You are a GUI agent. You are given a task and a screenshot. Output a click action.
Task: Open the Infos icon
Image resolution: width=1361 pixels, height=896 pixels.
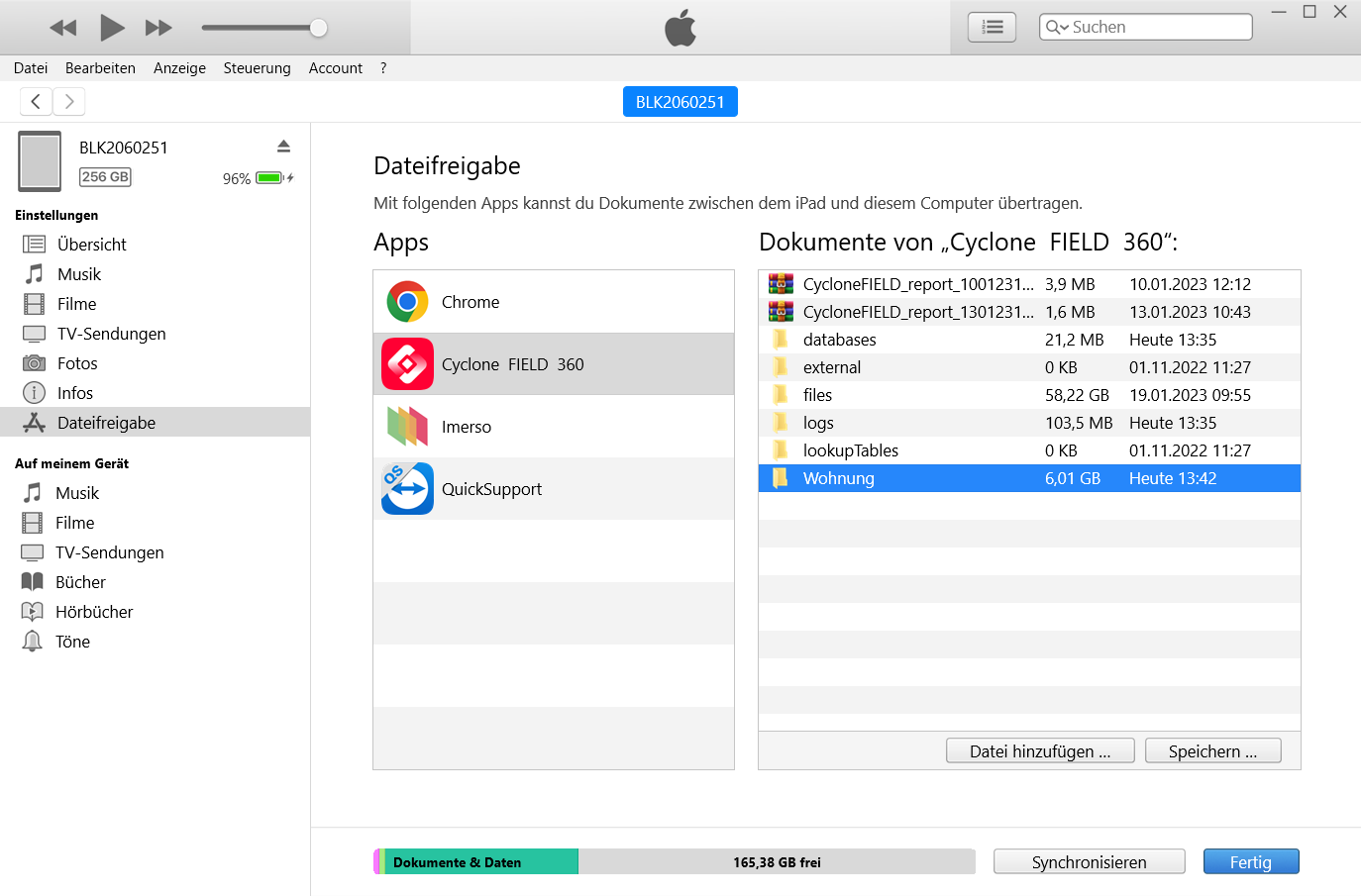pyautogui.click(x=34, y=393)
